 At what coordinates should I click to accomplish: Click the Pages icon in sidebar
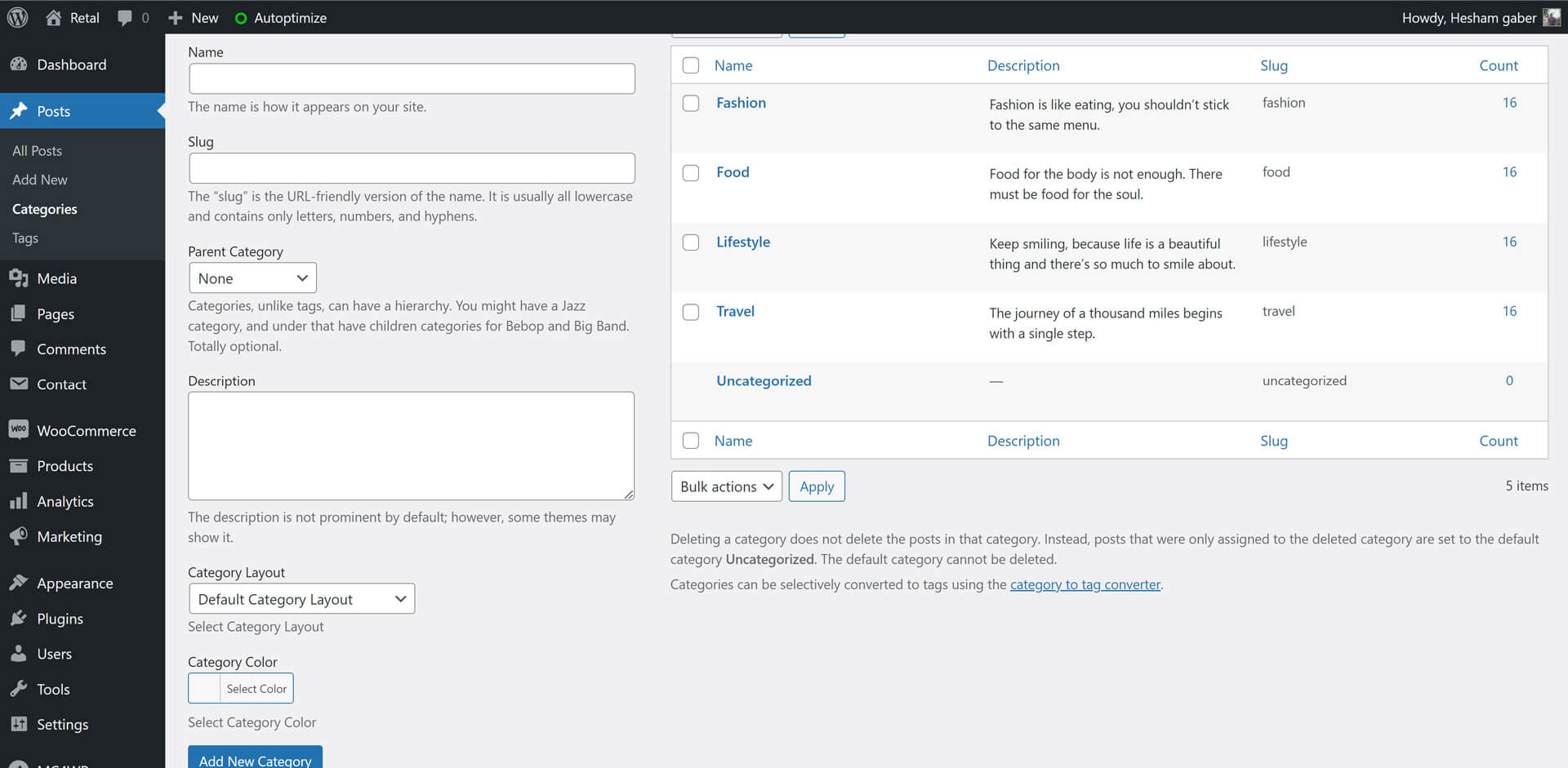[x=19, y=313]
